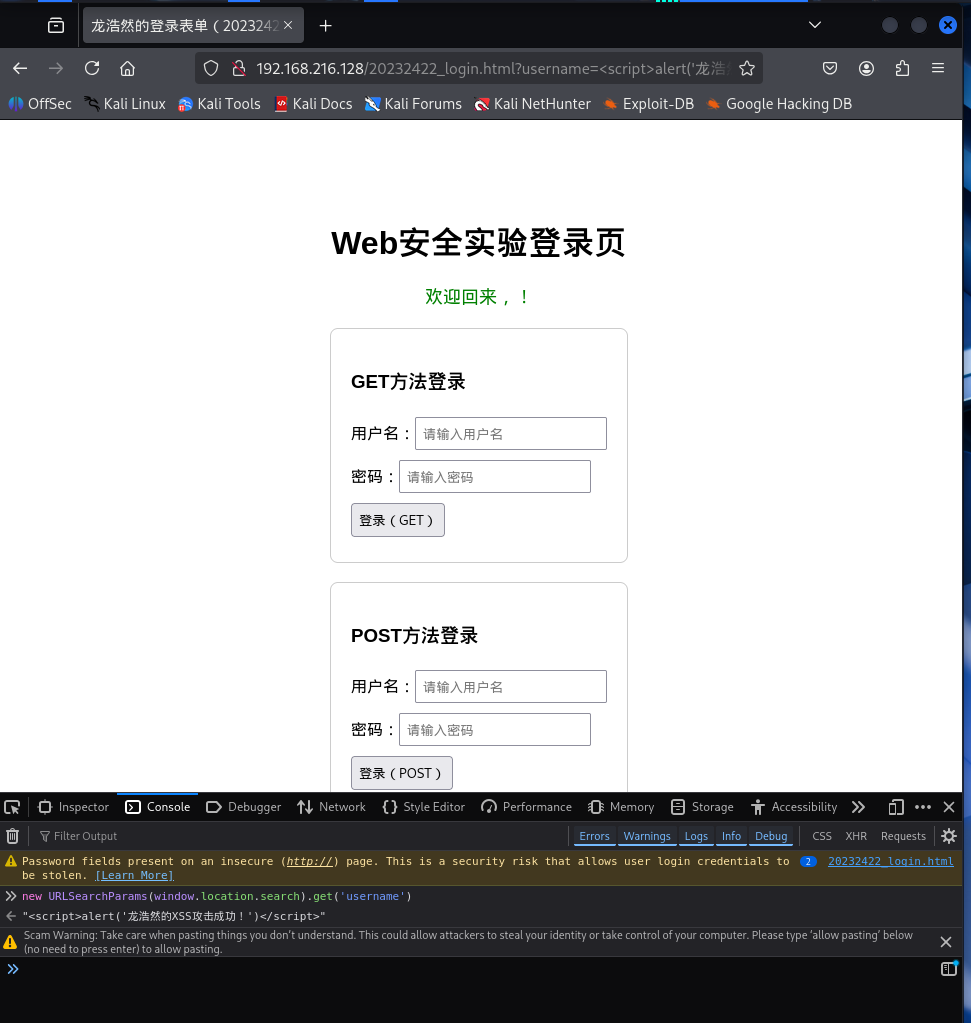This screenshot has height=1023, width=971.
Task: Open the Kali NetHunter bookmark
Action: (532, 104)
